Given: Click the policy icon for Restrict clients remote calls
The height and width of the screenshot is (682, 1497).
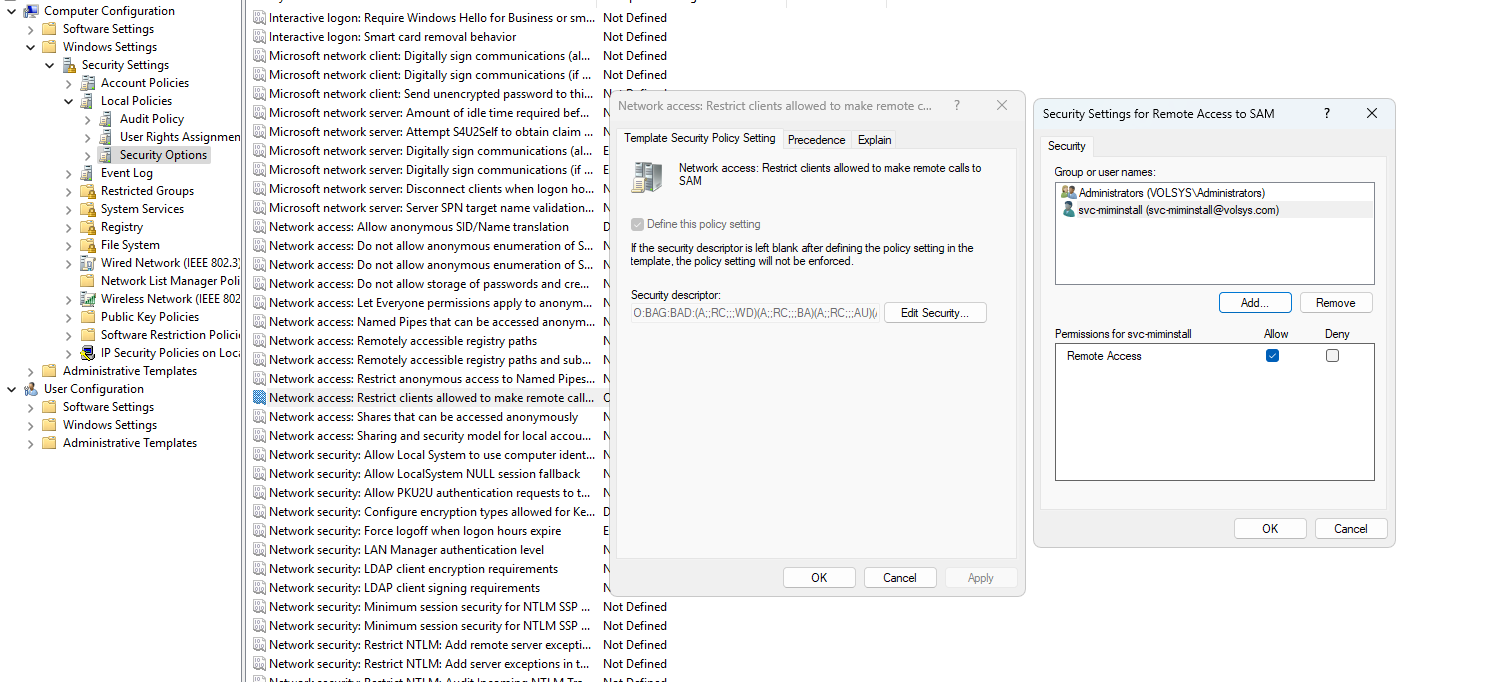Looking at the screenshot, I should click(x=260, y=398).
